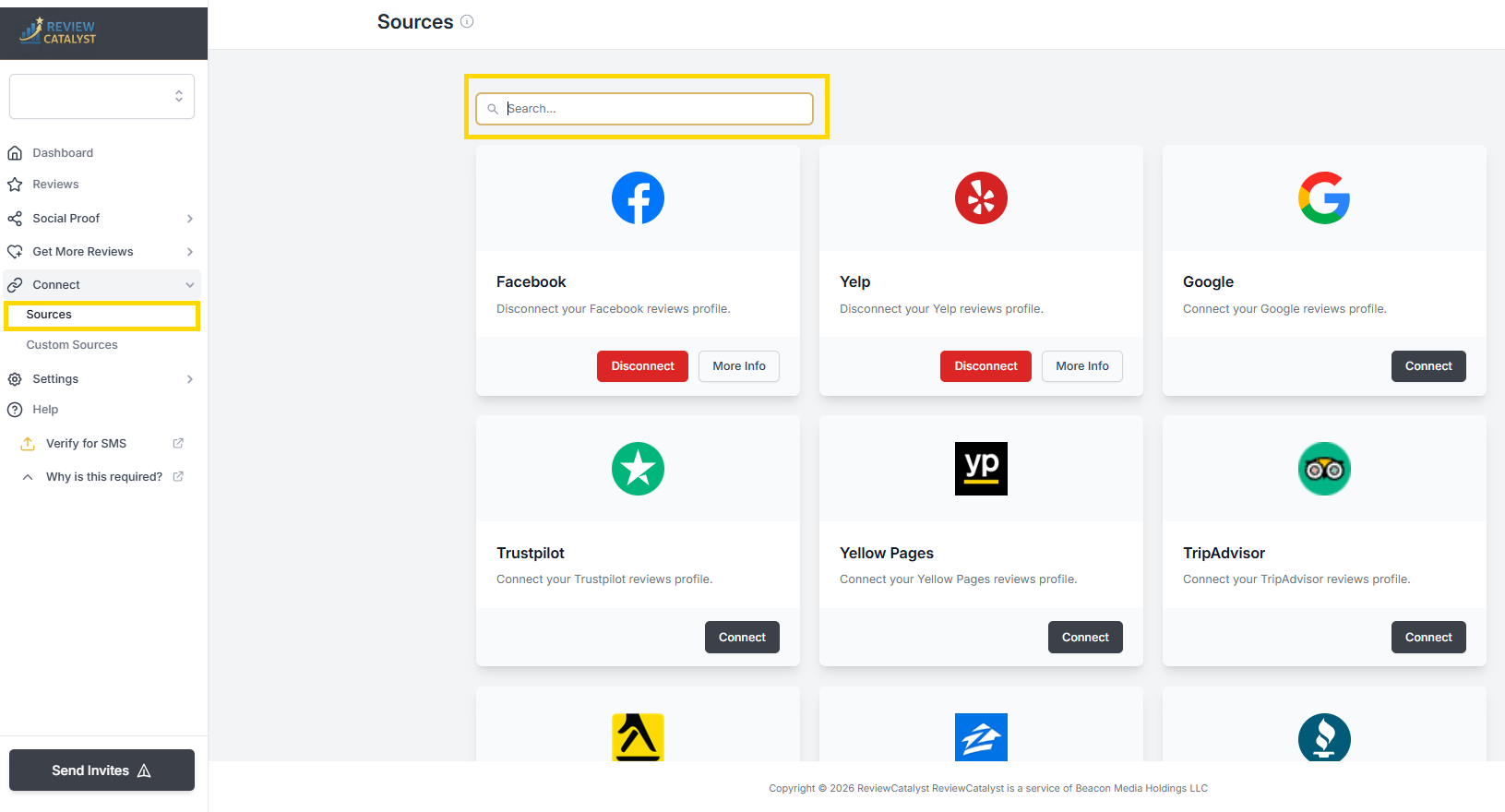Click the Google logo icon
Screen dimensions: 1505x812
pyautogui.click(x=1324, y=197)
